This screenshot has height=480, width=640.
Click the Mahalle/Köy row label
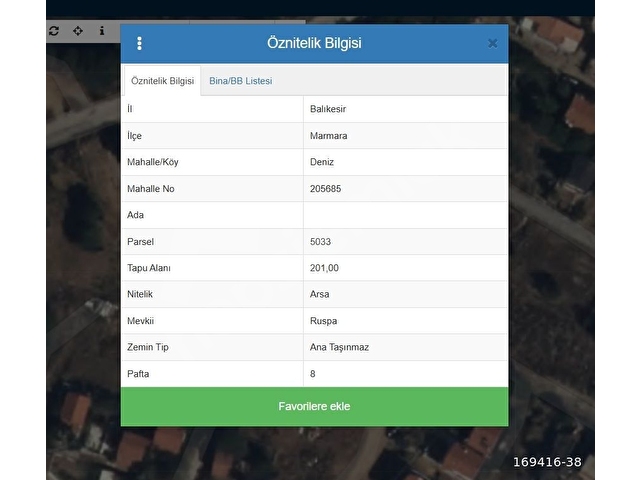point(153,162)
